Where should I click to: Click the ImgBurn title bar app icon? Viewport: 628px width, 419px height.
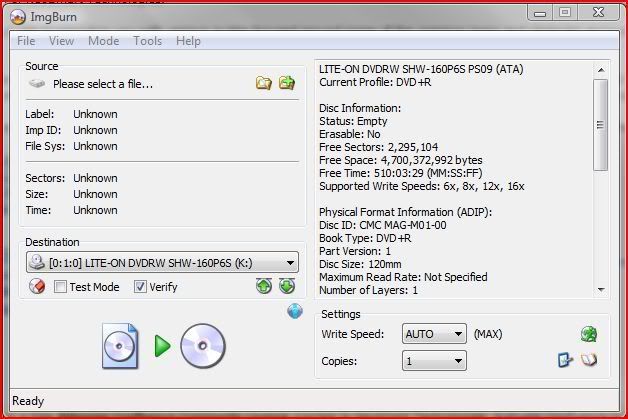[18, 17]
